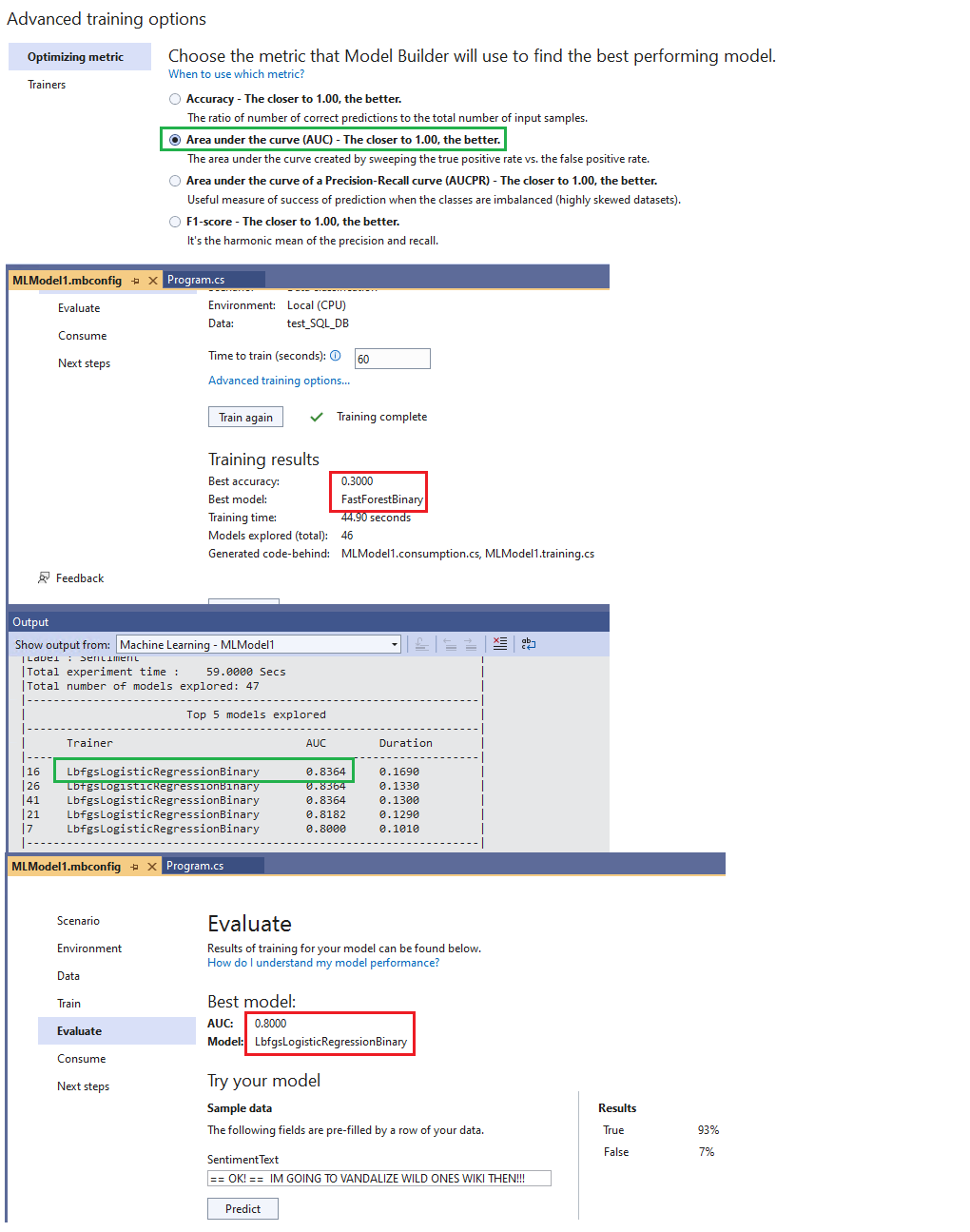Open the When to use which metric link
Image resolution: width=970 pixels, height=1232 pixels.
tap(236, 73)
